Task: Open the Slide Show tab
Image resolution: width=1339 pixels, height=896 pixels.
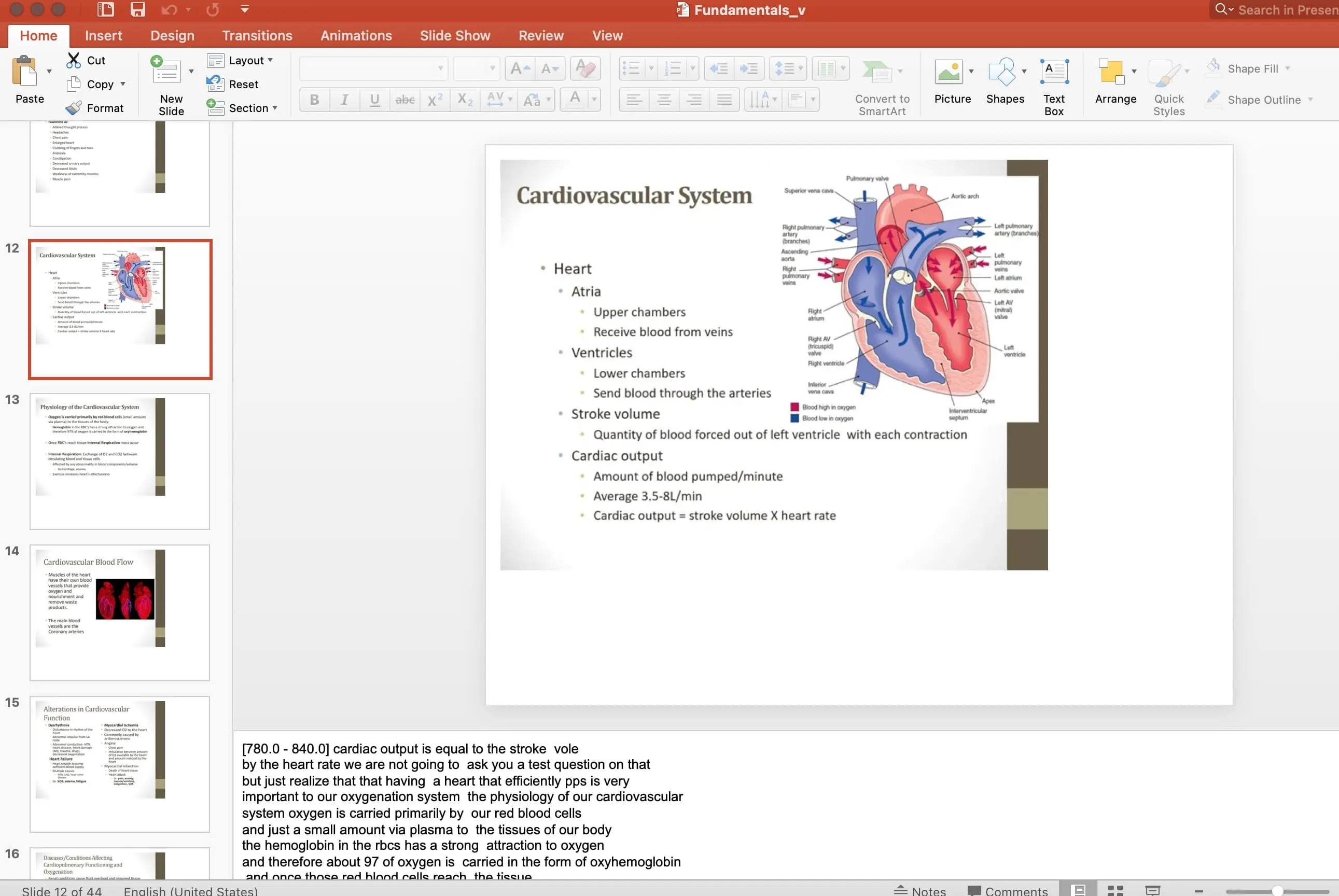Action: click(454, 35)
